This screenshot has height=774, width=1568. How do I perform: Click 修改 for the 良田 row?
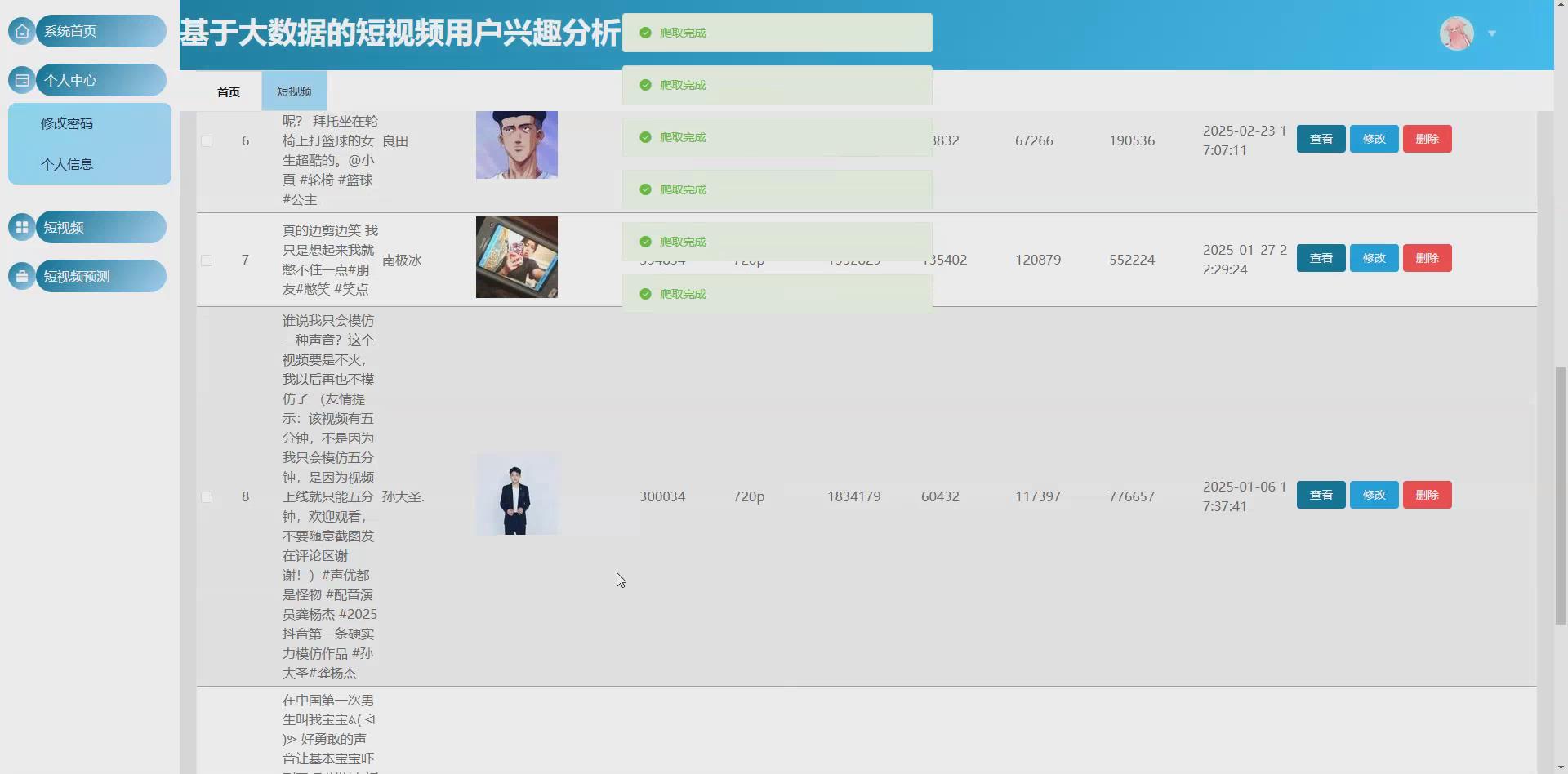tap(1374, 139)
